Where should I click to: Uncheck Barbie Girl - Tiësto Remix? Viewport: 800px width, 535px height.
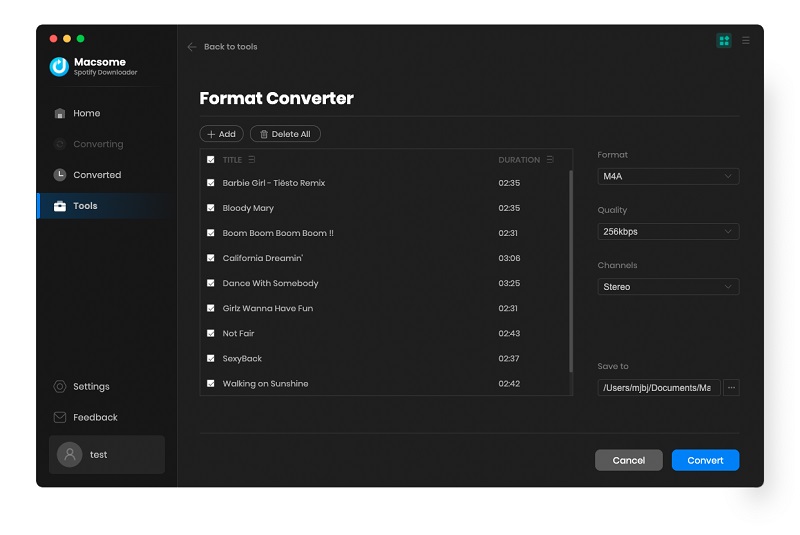coord(211,183)
